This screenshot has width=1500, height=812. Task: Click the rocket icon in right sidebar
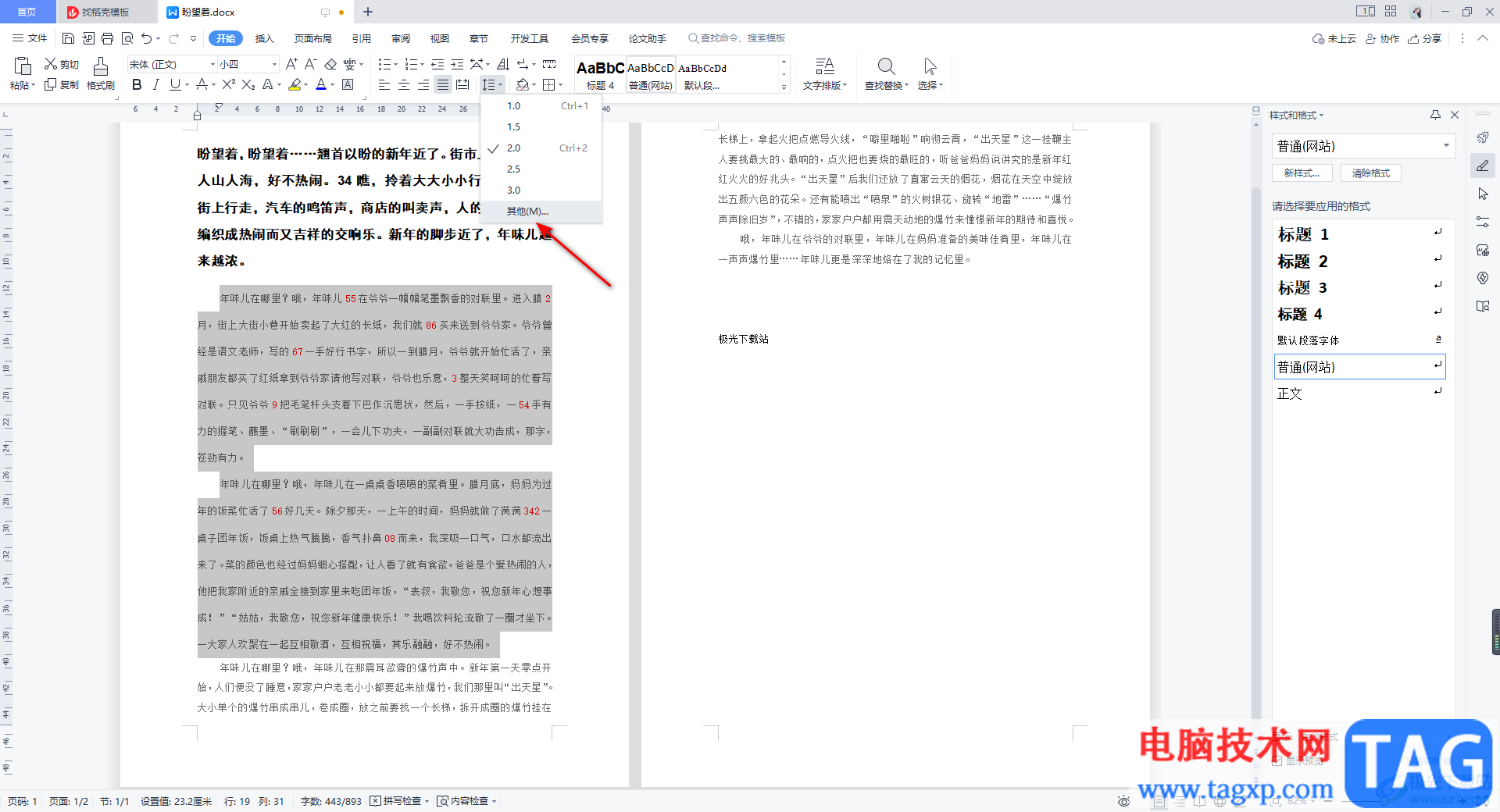coord(1482,137)
